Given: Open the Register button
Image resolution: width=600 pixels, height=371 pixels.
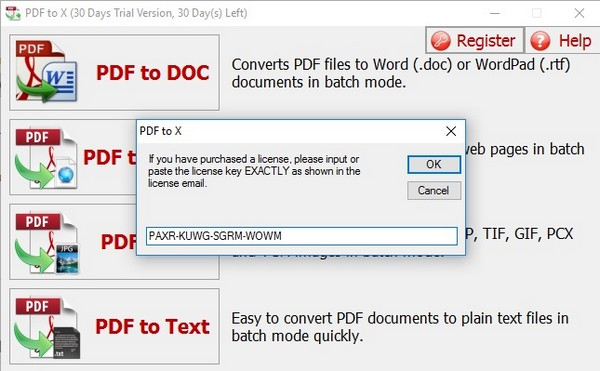Looking at the screenshot, I should click(x=474, y=40).
